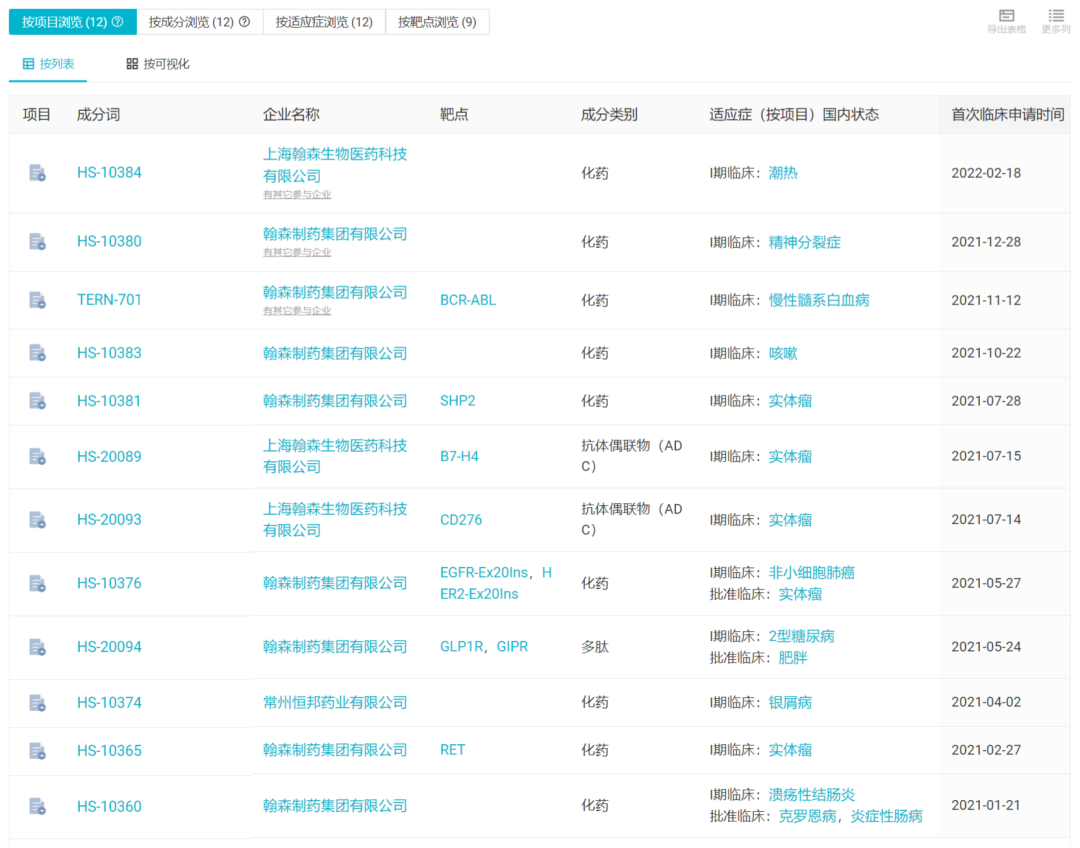Click the RET target link
The width and height of the screenshot is (1080, 848).
[x=453, y=750]
